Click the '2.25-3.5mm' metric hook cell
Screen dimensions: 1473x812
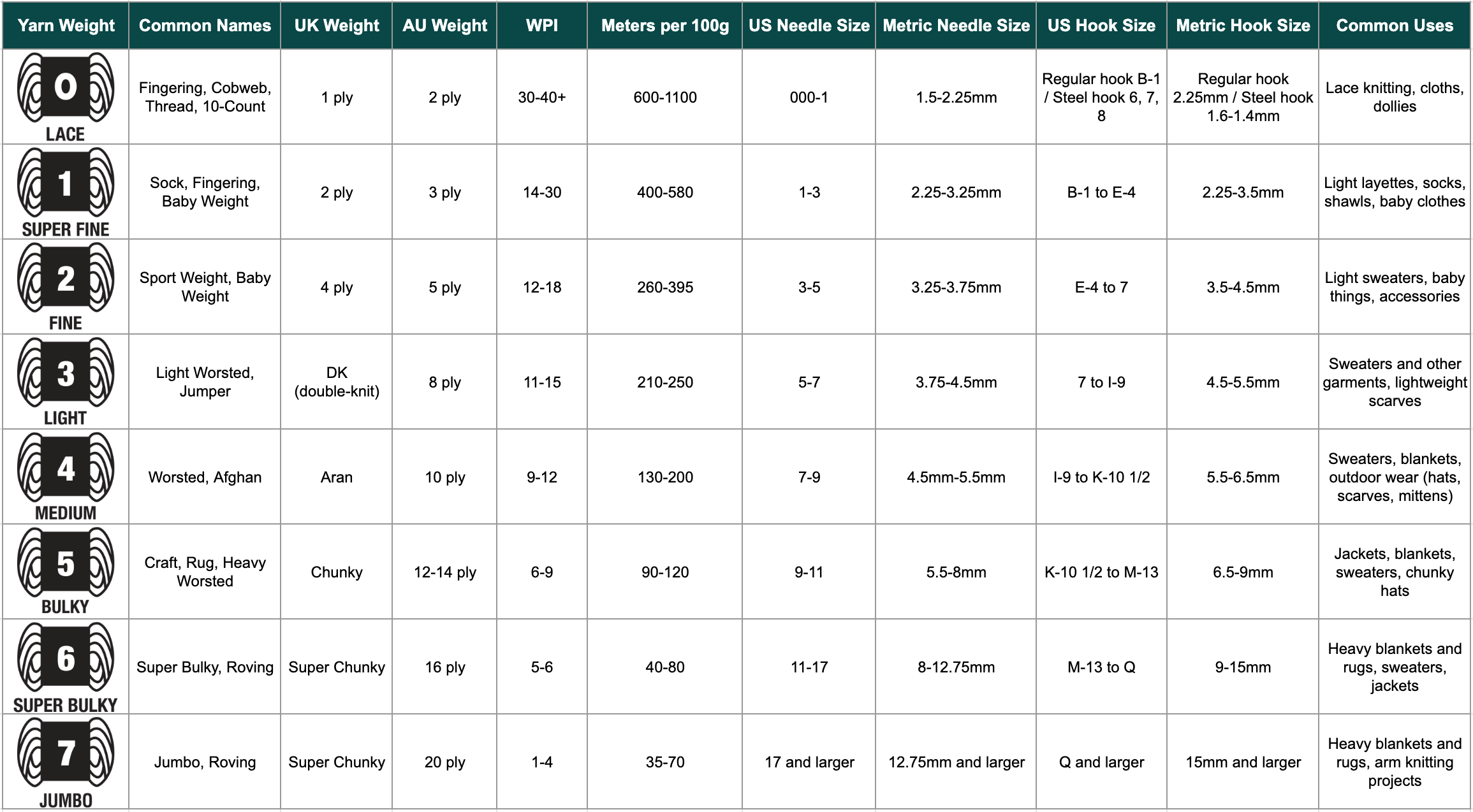(x=1243, y=192)
